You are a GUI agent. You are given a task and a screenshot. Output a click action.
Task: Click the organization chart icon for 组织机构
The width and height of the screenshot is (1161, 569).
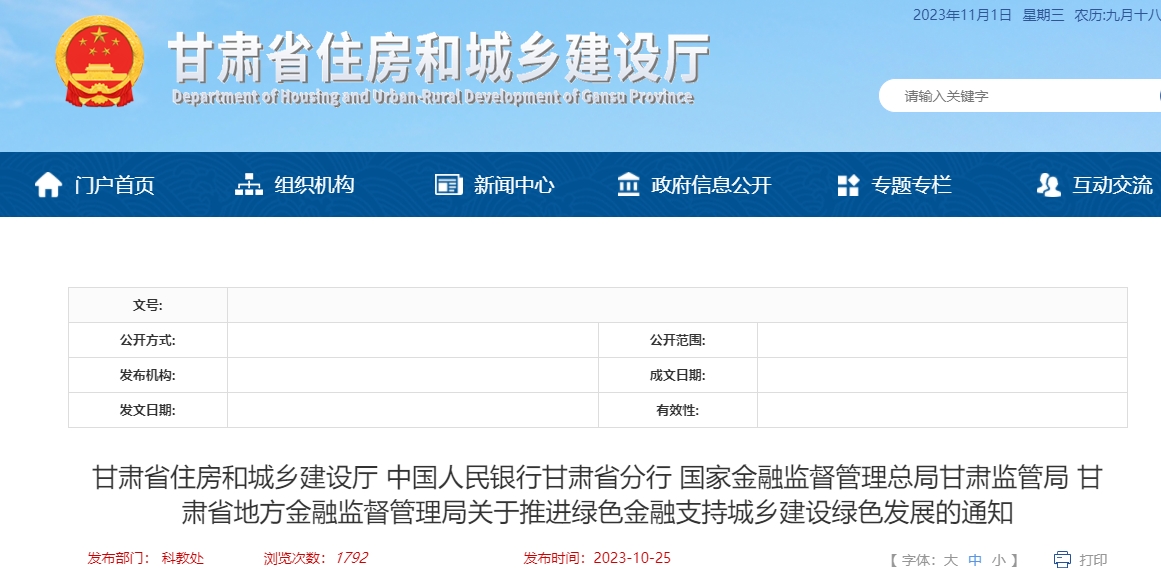[x=248, y=185]
